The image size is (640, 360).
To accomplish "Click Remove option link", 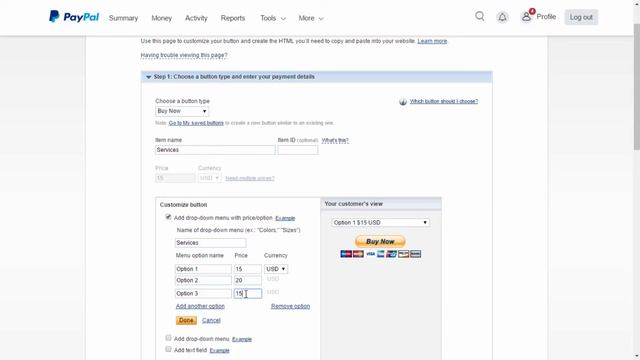I will click(x=290, y=306).
